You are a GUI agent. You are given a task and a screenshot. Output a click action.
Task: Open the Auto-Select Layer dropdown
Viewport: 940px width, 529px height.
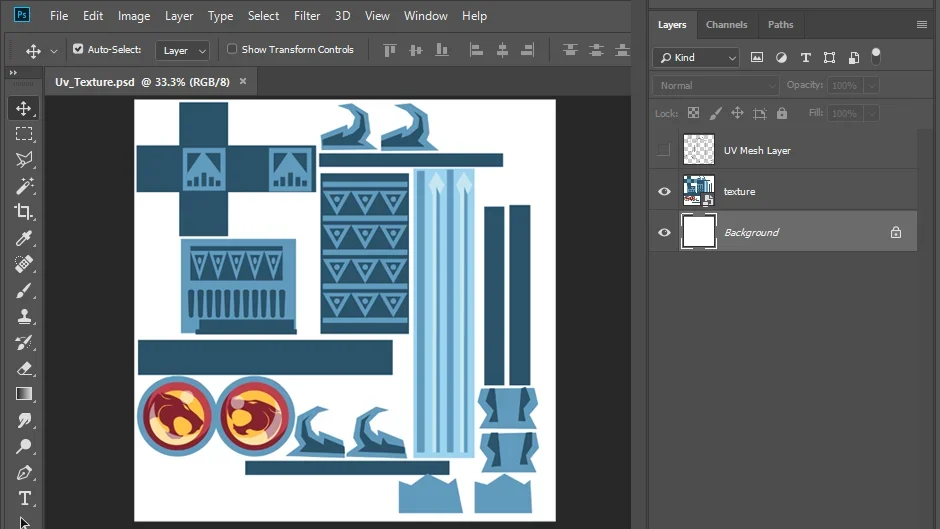[182, 50]
